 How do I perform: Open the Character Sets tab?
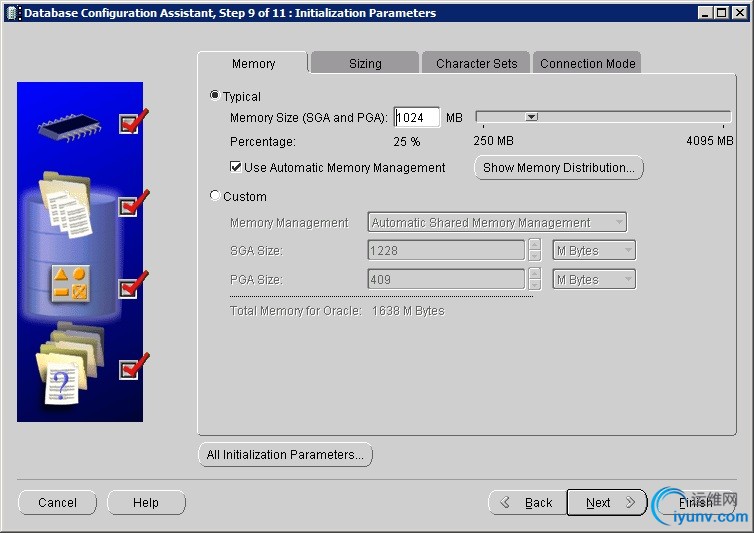coord(476,63)
